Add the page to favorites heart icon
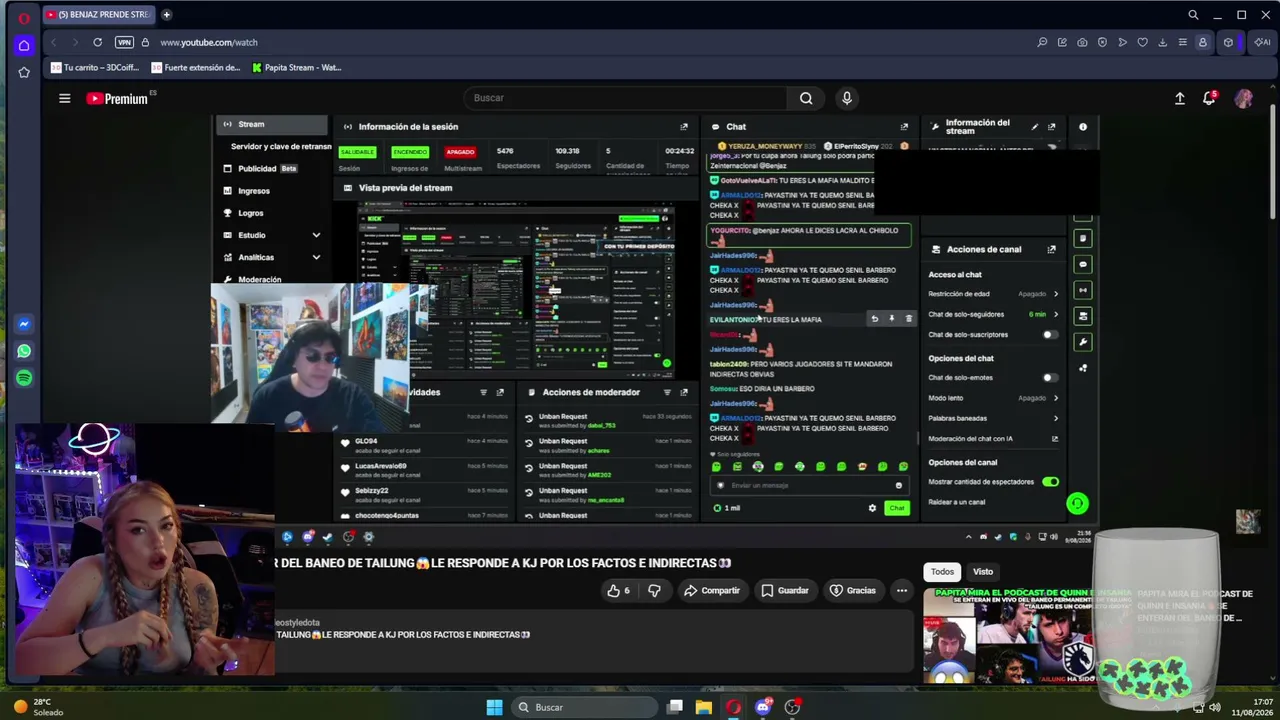1280x720 pixels. coord(1142,42)
